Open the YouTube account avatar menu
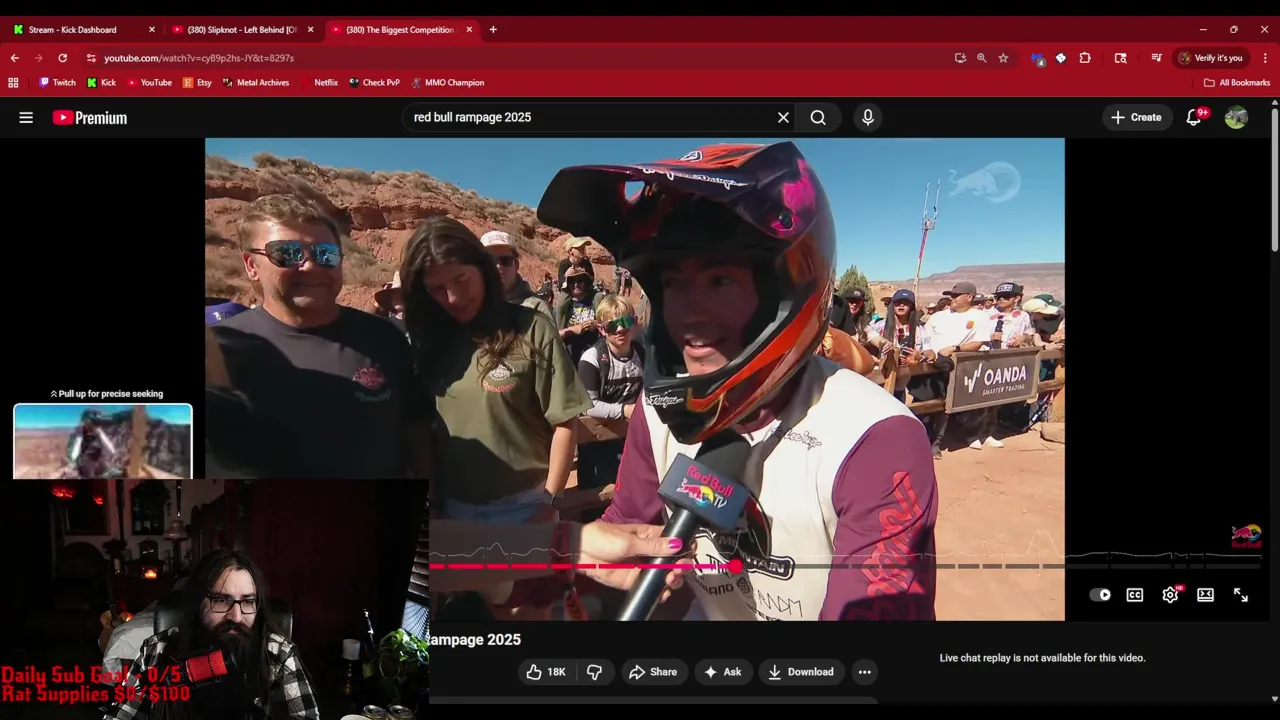1280x720 pixels. click(1236, 117)
